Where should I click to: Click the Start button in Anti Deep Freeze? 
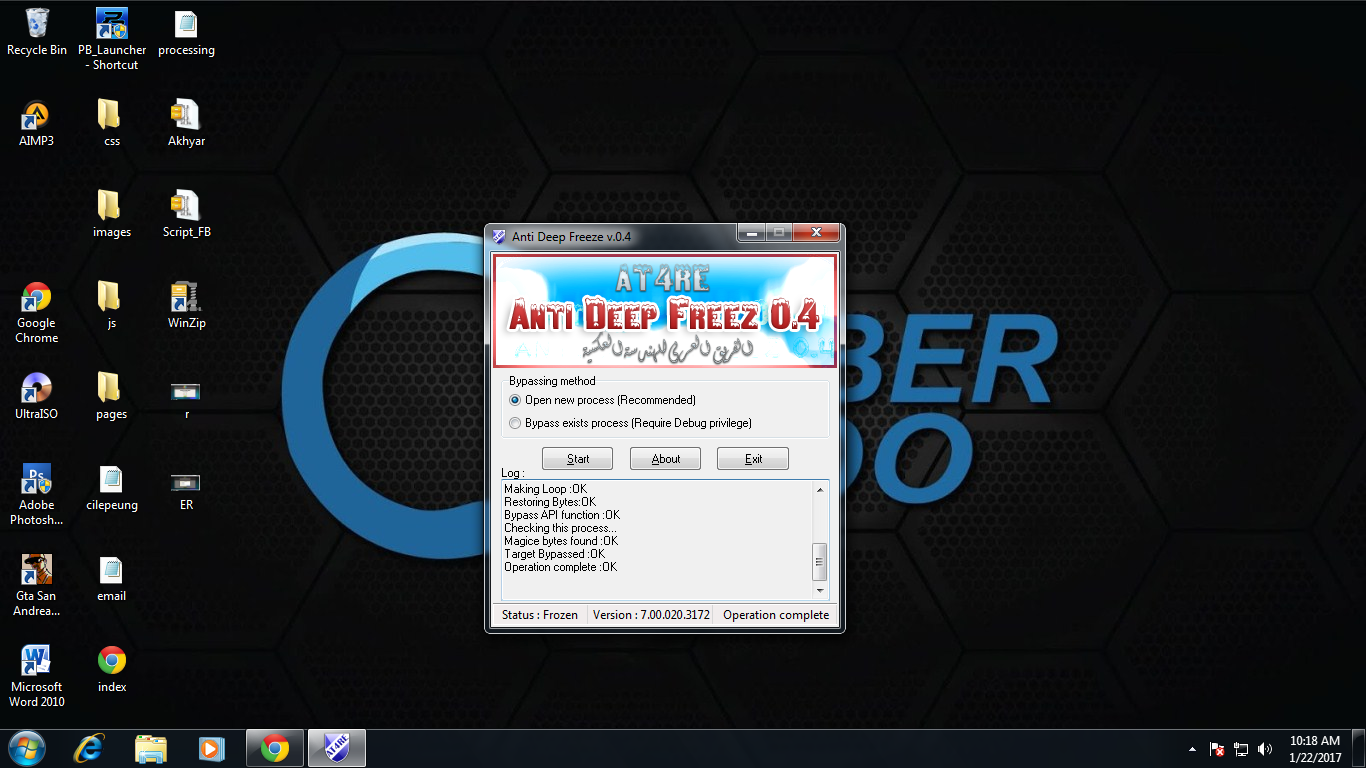point(578,459)
